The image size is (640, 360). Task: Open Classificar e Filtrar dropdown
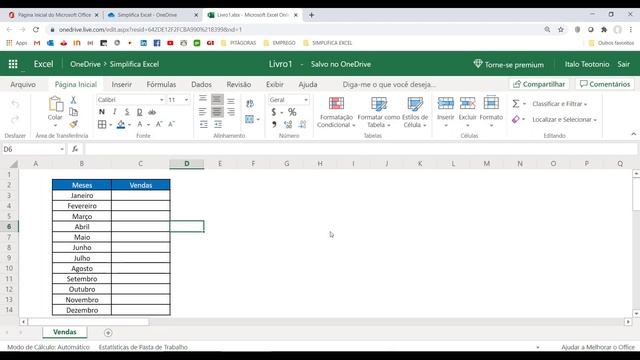click(560, 104)
